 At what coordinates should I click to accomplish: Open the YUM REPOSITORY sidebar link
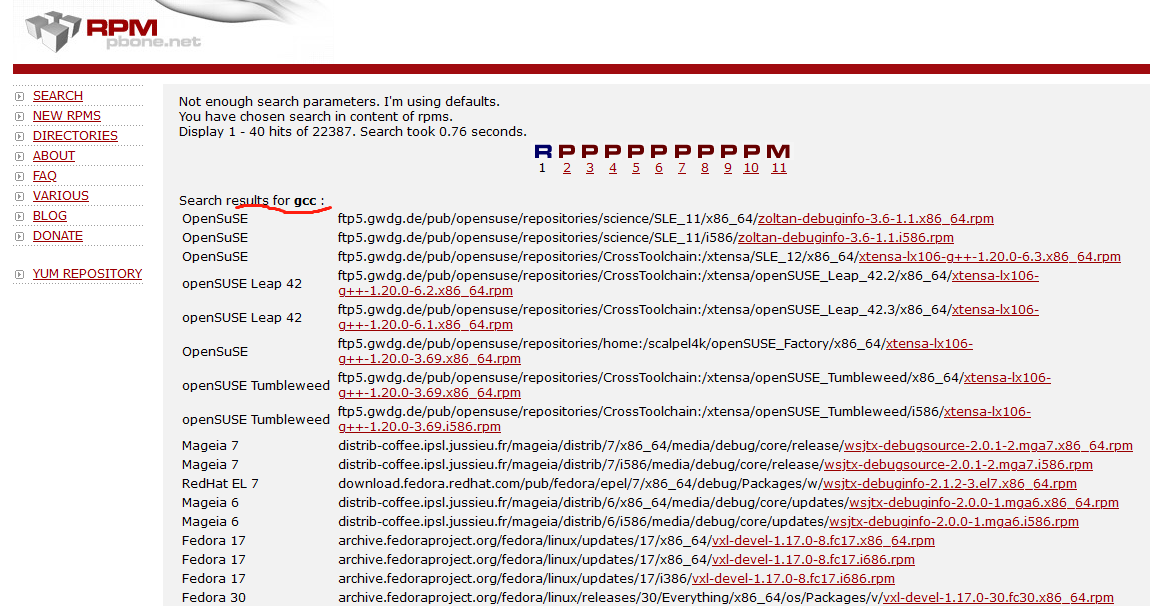87,274
